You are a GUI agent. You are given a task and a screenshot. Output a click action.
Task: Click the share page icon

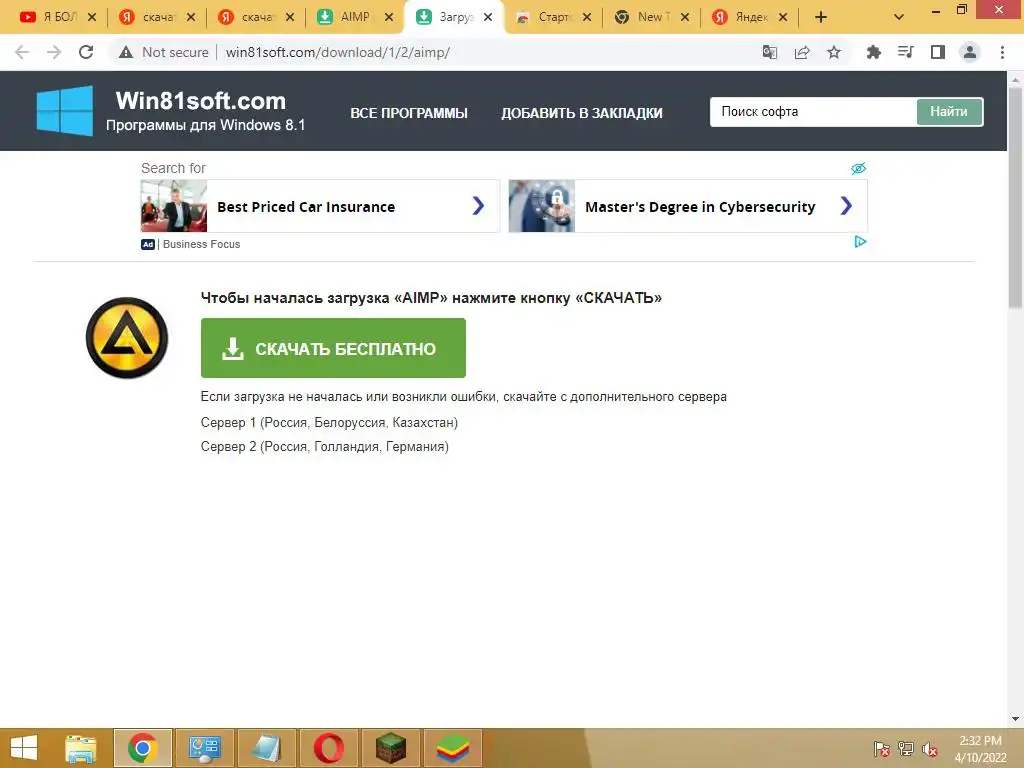(x=802, y=52)
